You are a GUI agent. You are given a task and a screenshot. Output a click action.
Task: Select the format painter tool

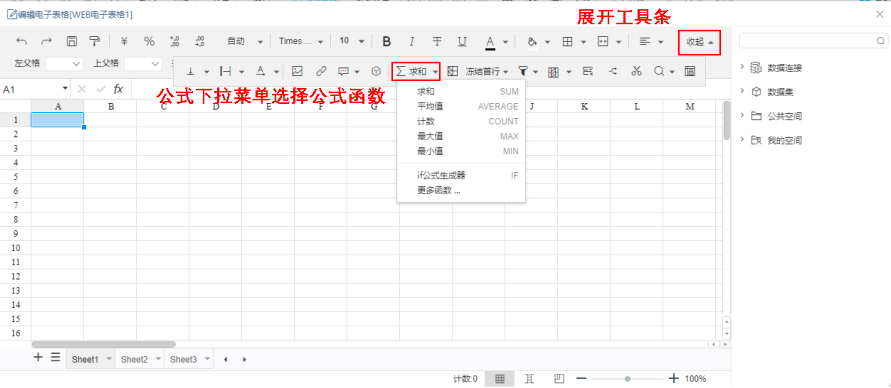[x=94, y=41]
